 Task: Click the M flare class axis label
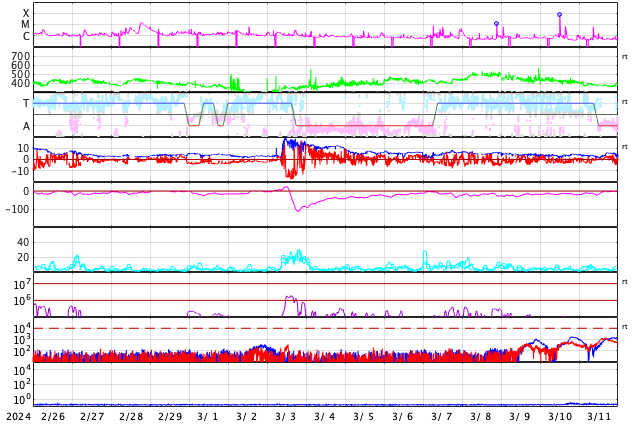[25, 25]
